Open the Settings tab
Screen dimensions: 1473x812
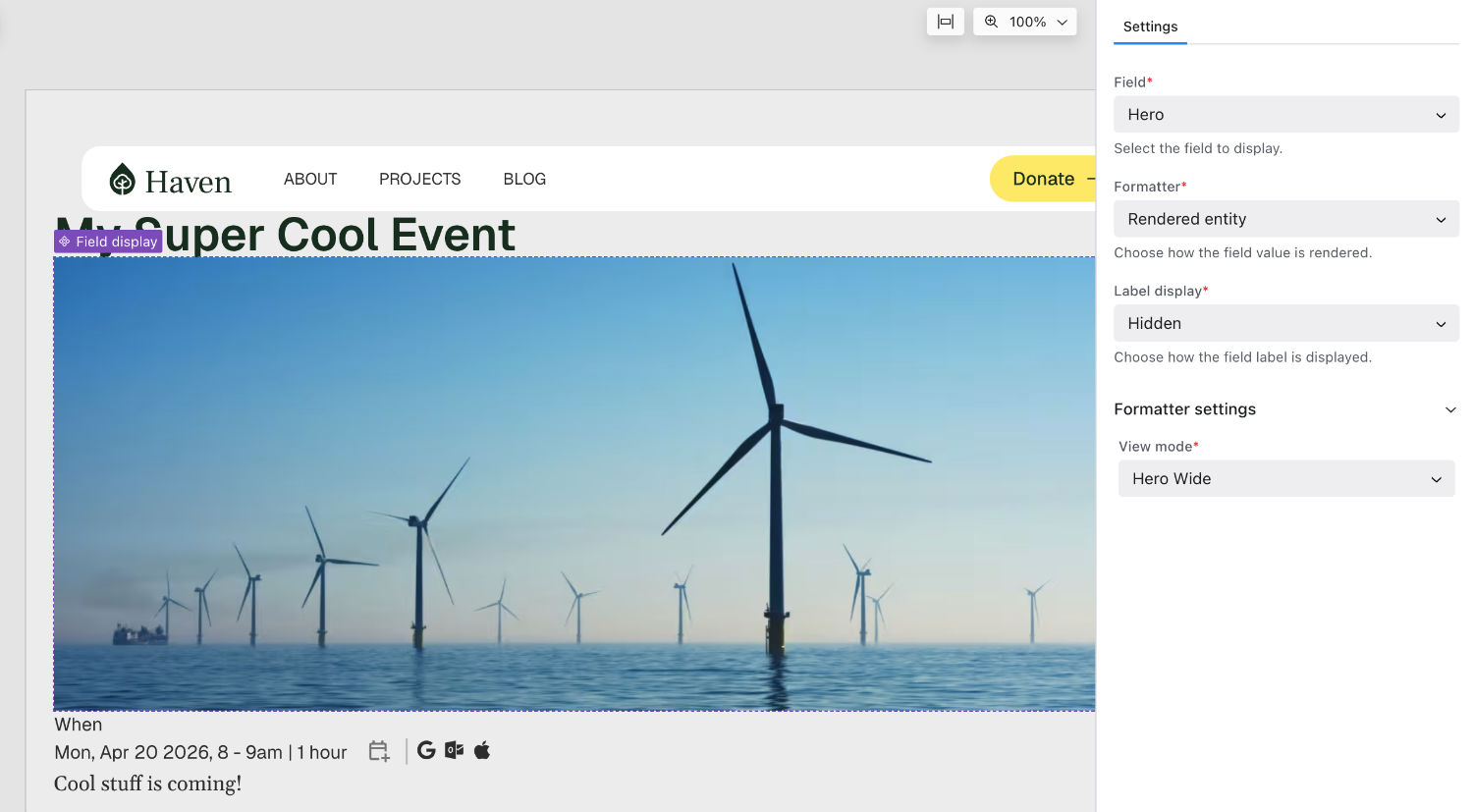(1150, 27)
